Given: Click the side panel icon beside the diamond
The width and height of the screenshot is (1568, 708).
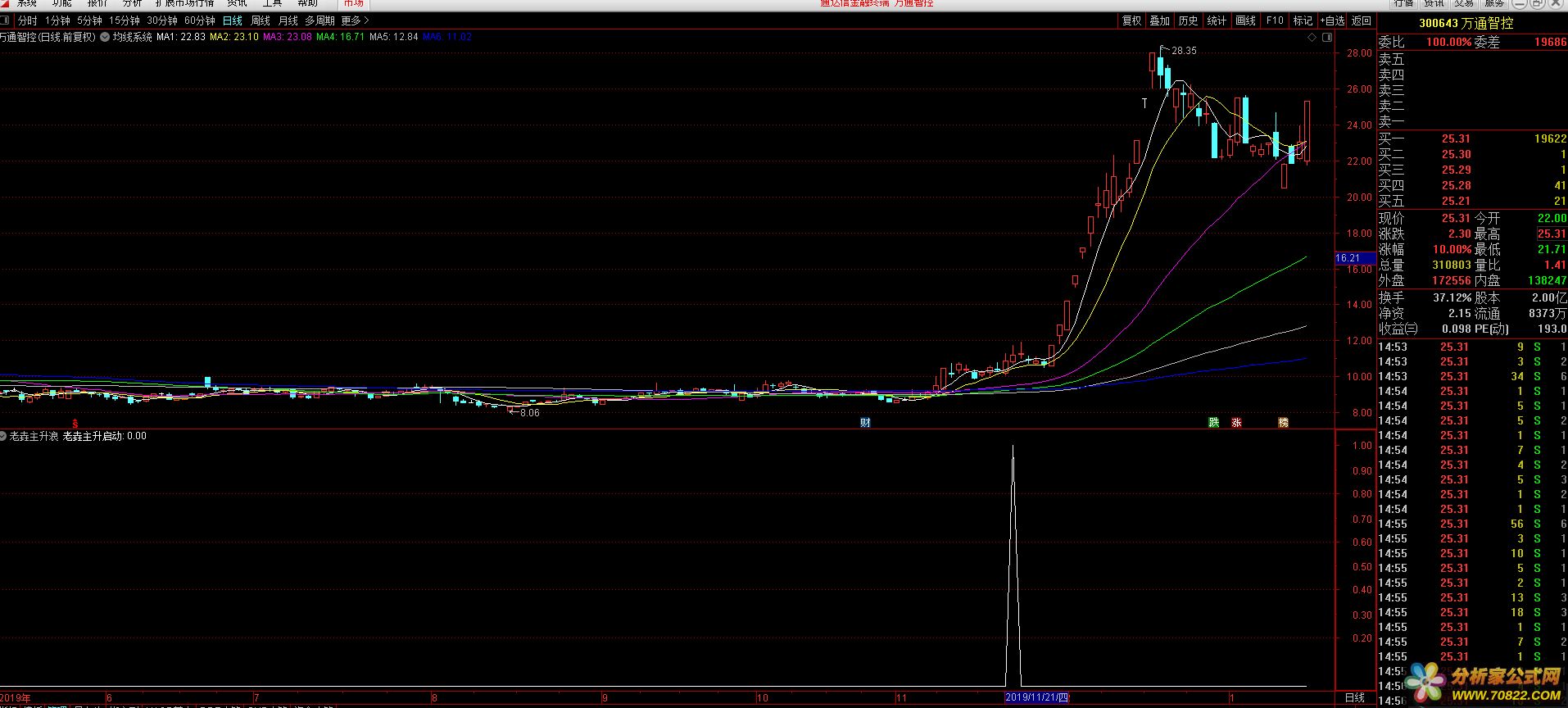Looking at the screenshot, I should coord(1327,38).
